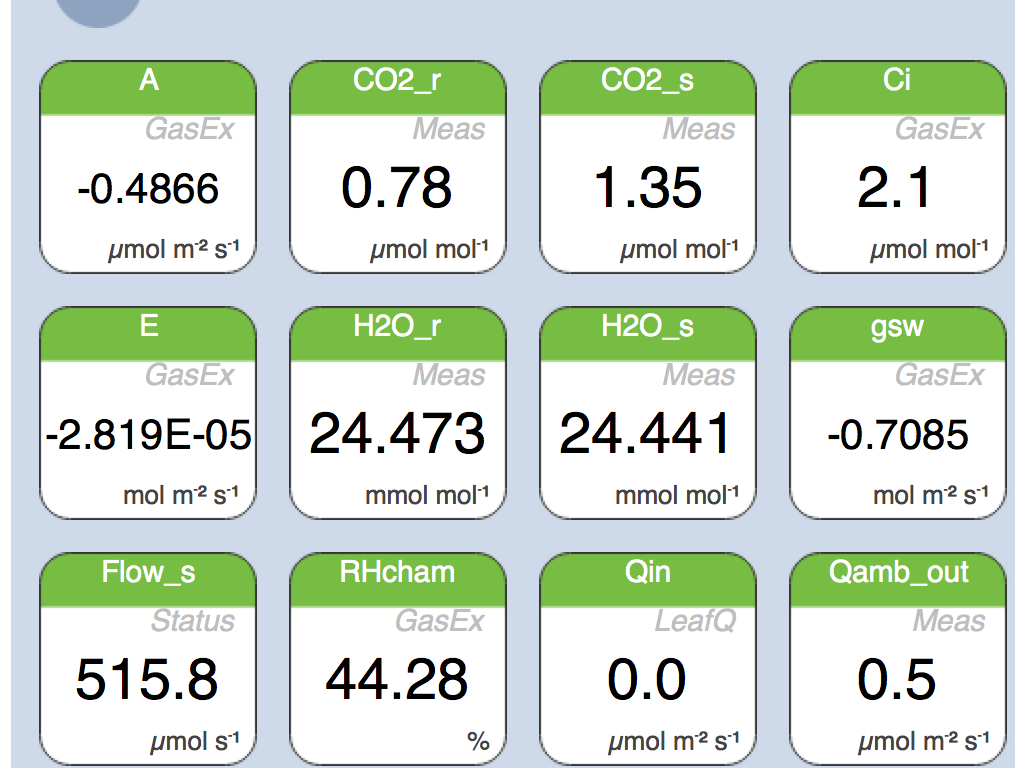1022x768 pixels.
Task: Click the RHcham humidity tile
Action: (x=398, y=659)
